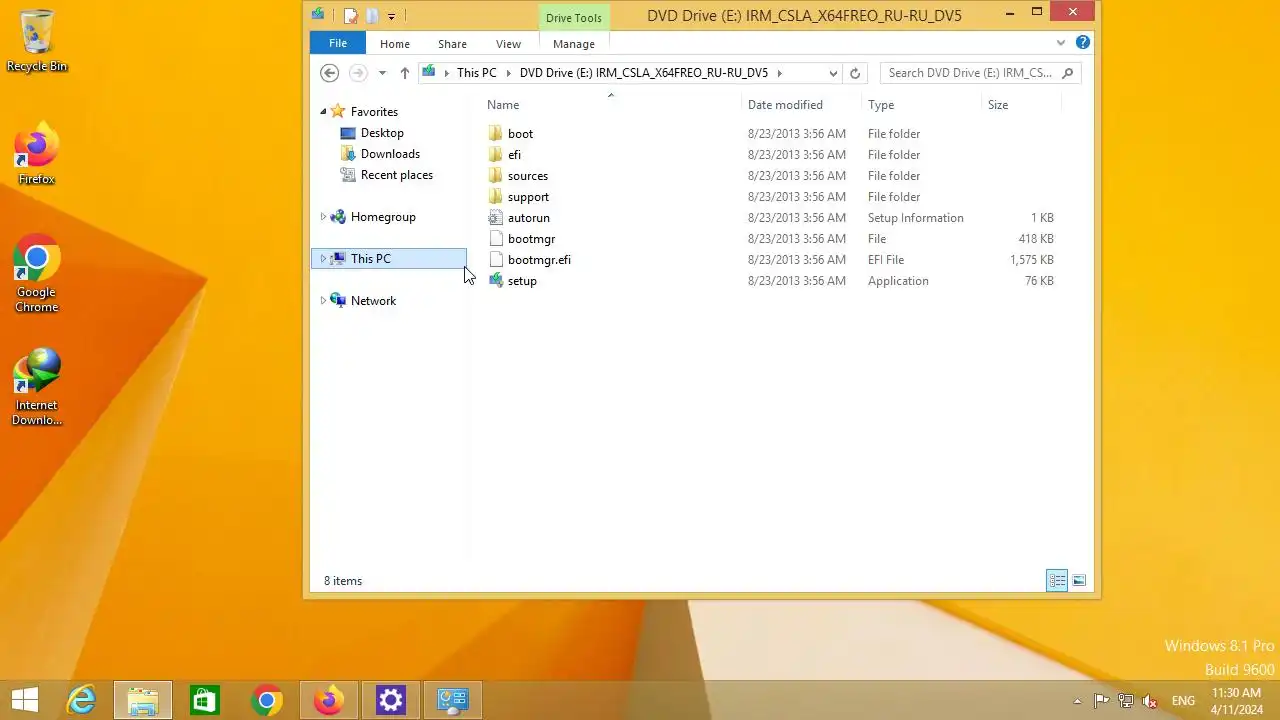Viewport: 1280px width, 720px height.
Task: Click DVD Drive (E:) breadcrumb segment
Action: (644, 73)
